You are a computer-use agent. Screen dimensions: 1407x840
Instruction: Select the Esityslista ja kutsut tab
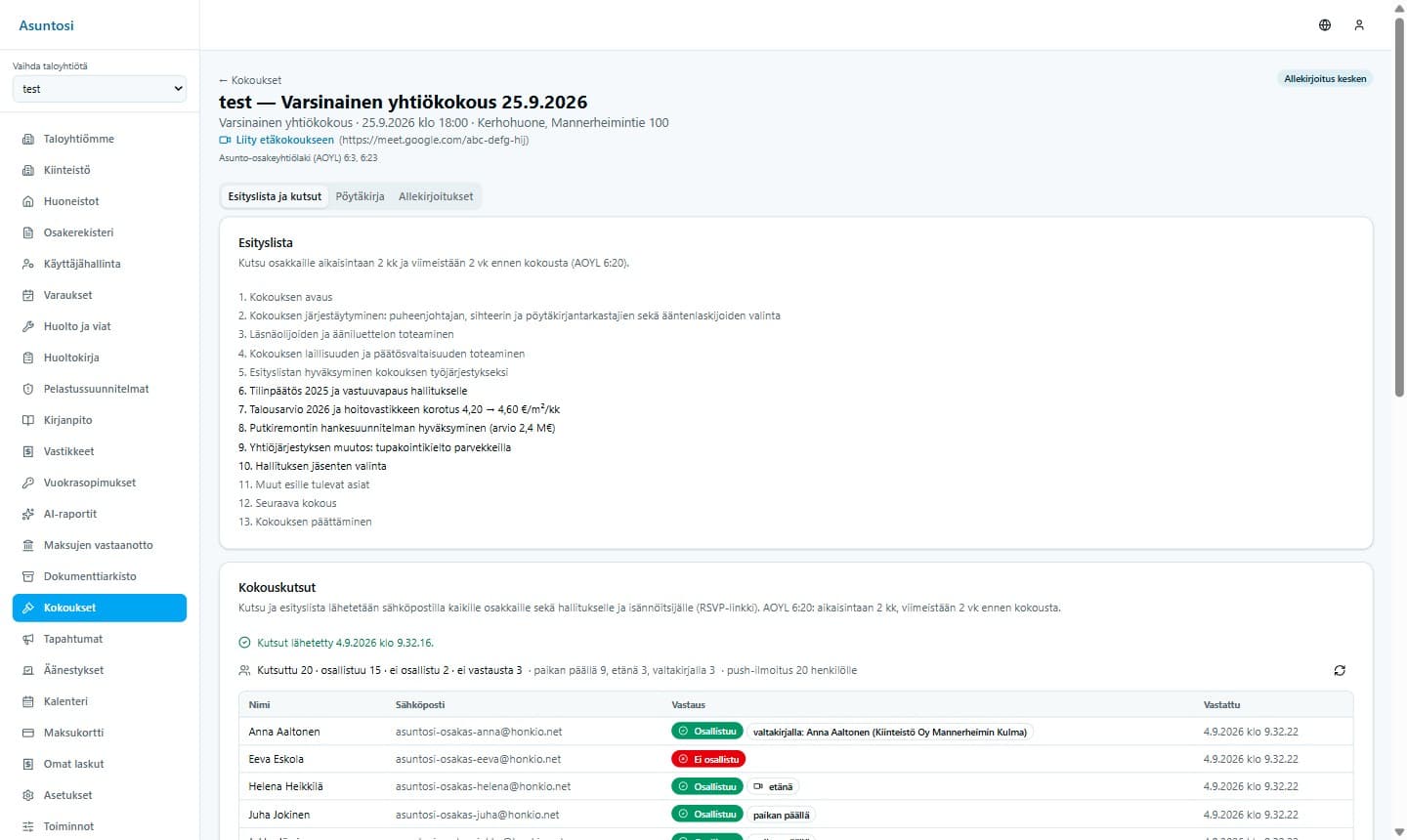pyautogui.click(x=275, y=196)
